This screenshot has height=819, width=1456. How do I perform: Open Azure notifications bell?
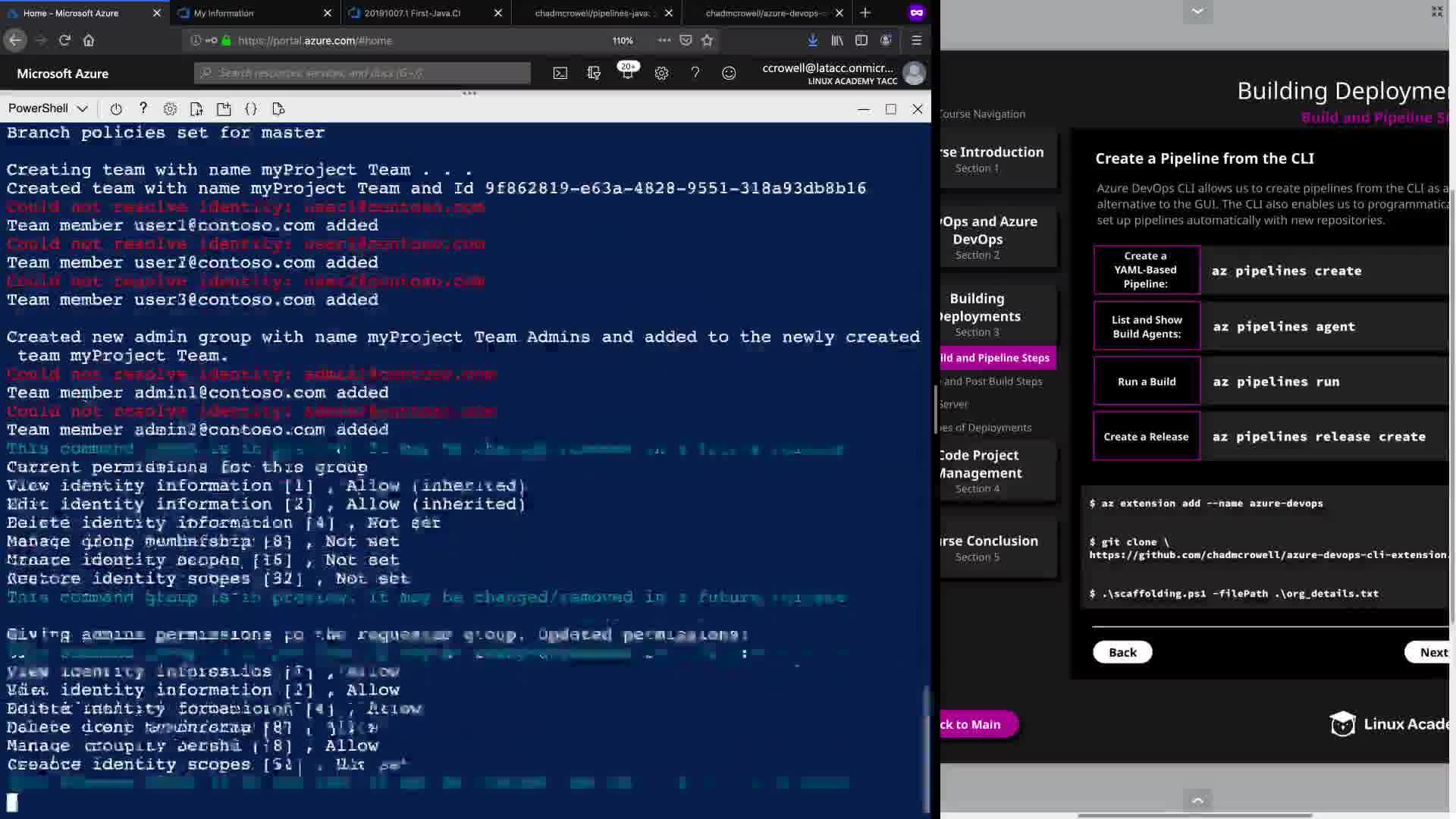pos(627,74)
